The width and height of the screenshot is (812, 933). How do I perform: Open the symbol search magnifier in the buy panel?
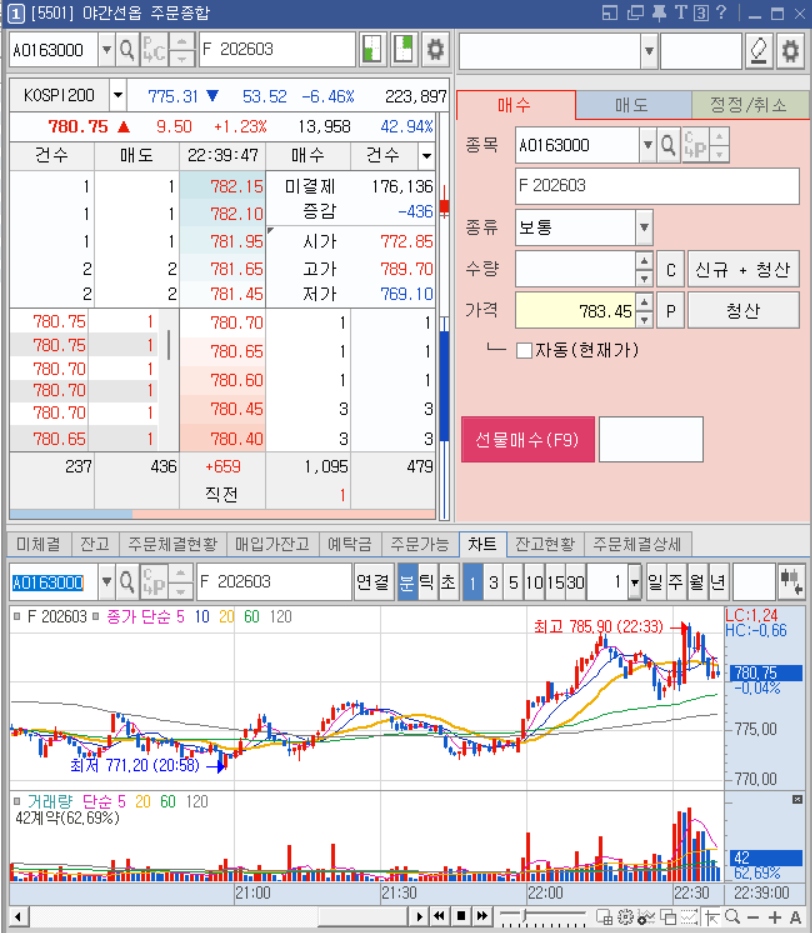pos(668,145)
